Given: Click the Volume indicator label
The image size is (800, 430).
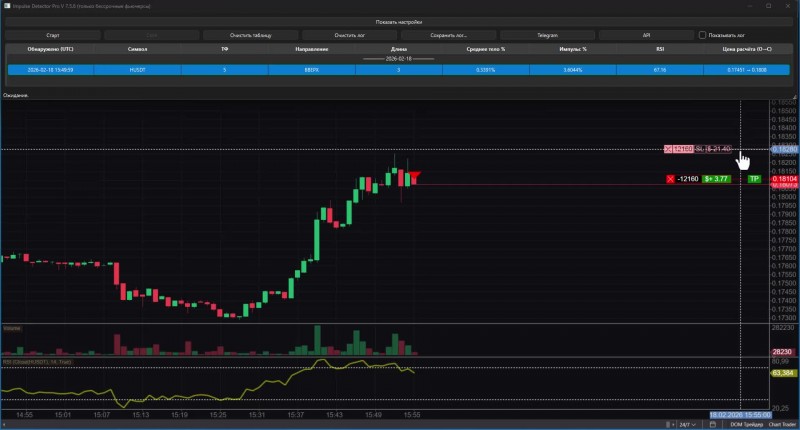Looking at the screenshot, I should [x=12, y=328].
